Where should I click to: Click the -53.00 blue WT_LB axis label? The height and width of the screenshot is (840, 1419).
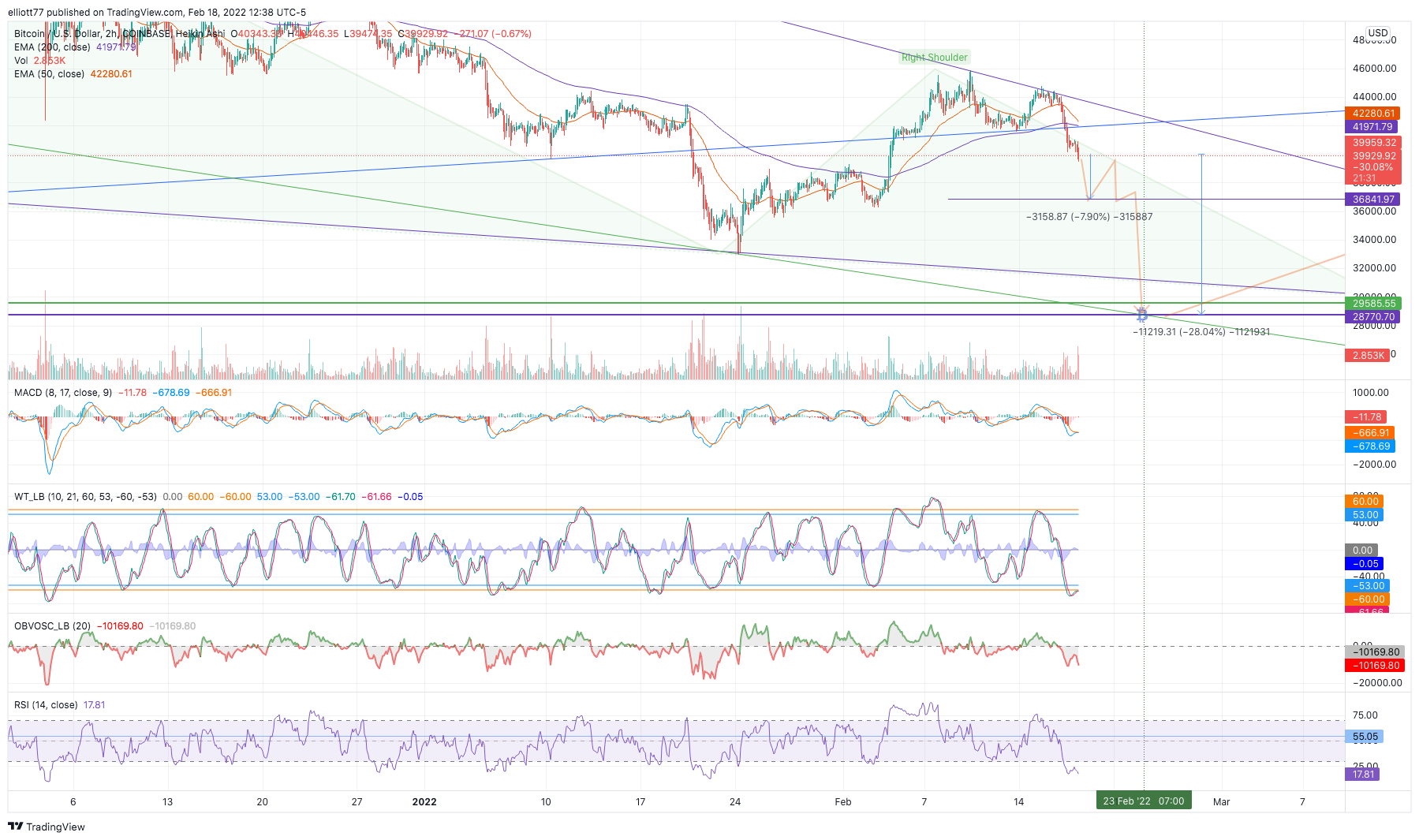(1367, 586)
